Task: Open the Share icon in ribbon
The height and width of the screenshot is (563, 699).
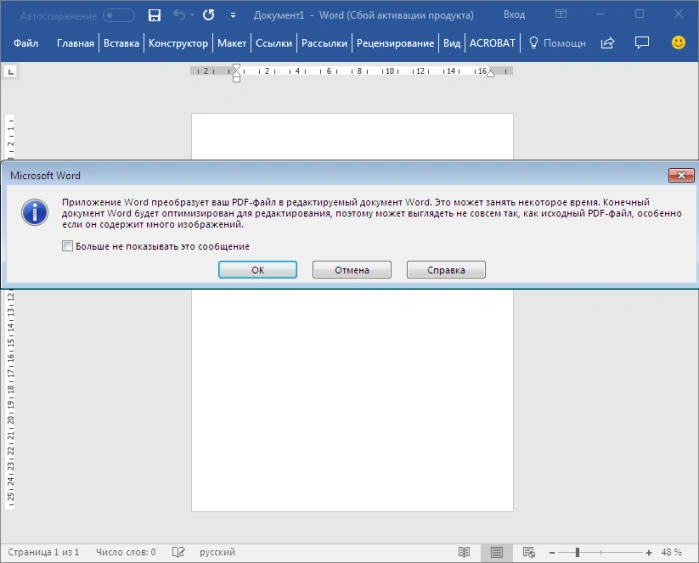Action: [608, 43]
